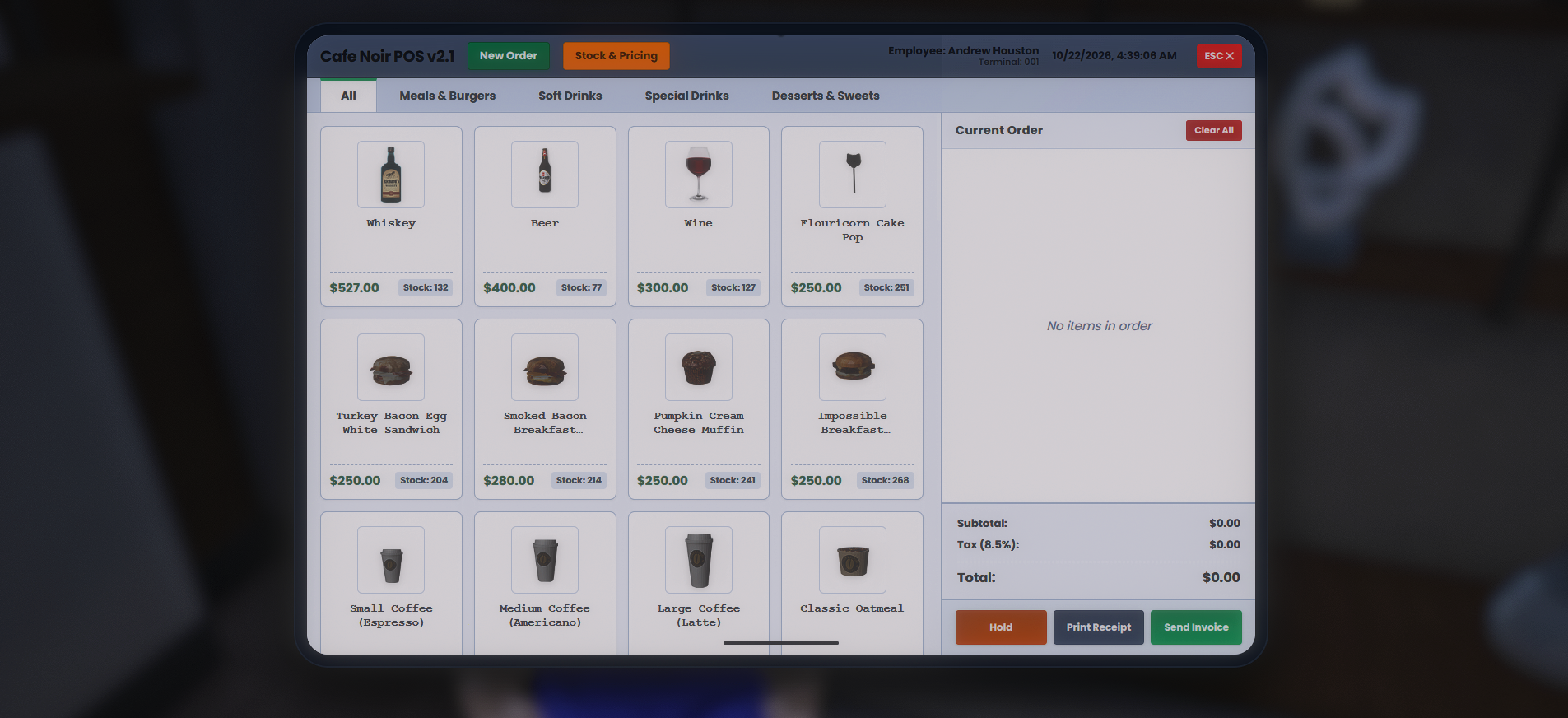Go to the Special Drinks tab

[687, 96]
